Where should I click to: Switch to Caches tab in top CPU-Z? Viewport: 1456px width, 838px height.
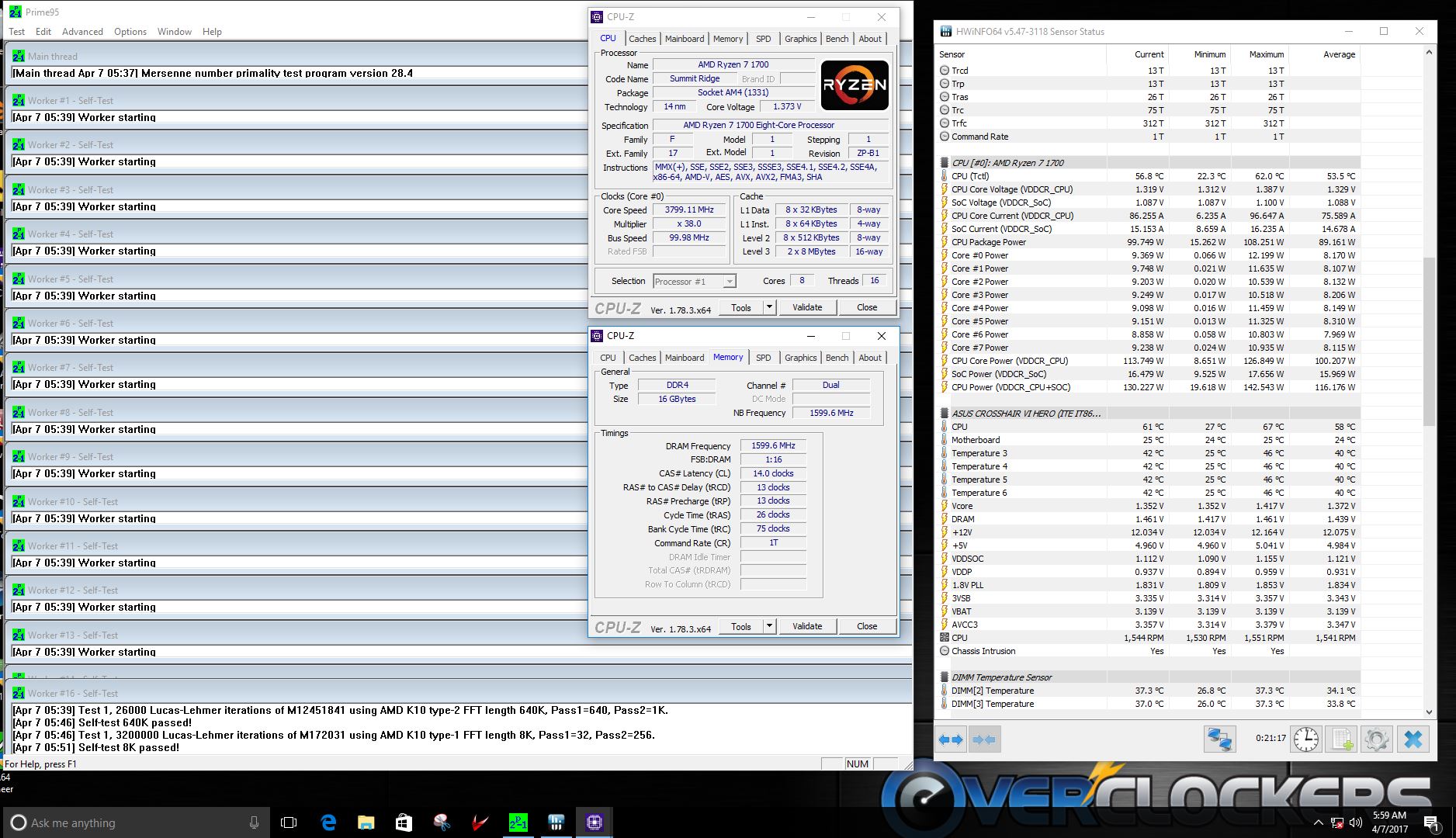pos(642,39)
